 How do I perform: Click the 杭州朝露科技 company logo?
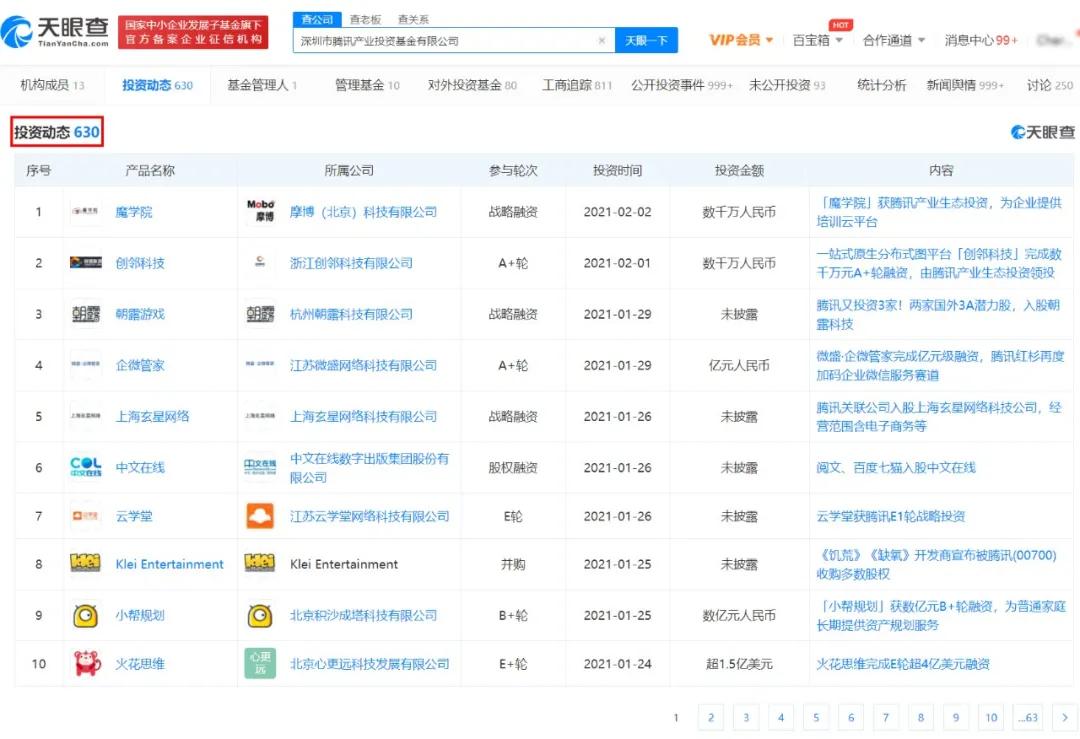click(260, 314)
